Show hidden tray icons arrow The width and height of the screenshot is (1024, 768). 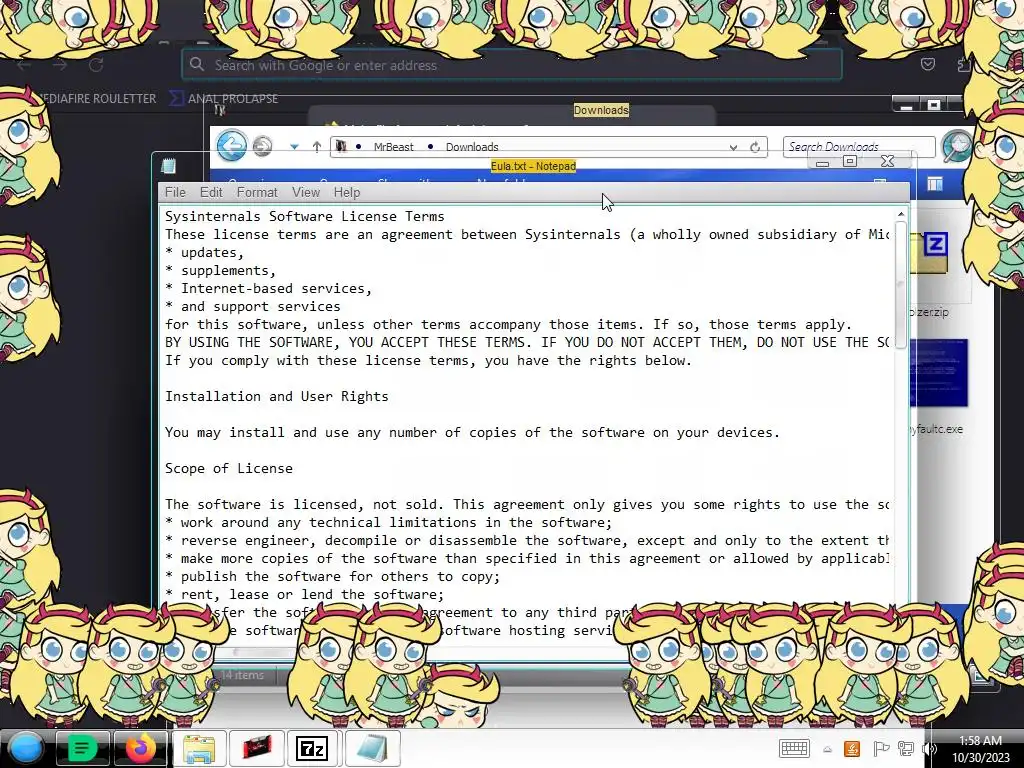click(827, 750)
